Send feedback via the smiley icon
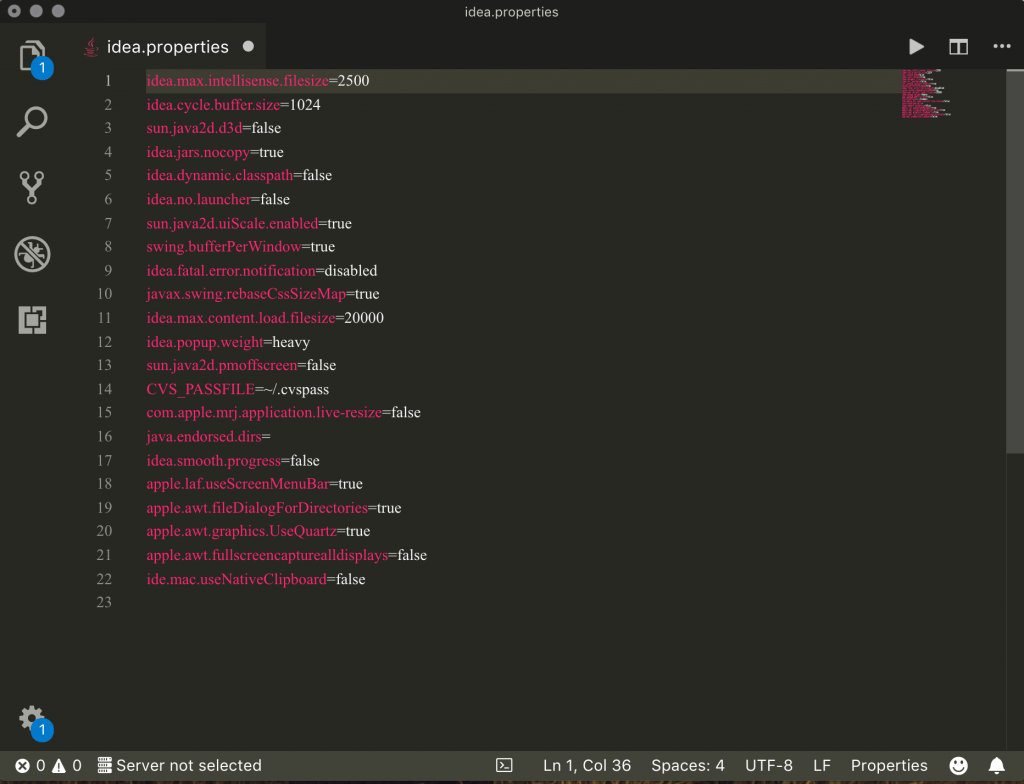1024x784 pixels. 957,765
